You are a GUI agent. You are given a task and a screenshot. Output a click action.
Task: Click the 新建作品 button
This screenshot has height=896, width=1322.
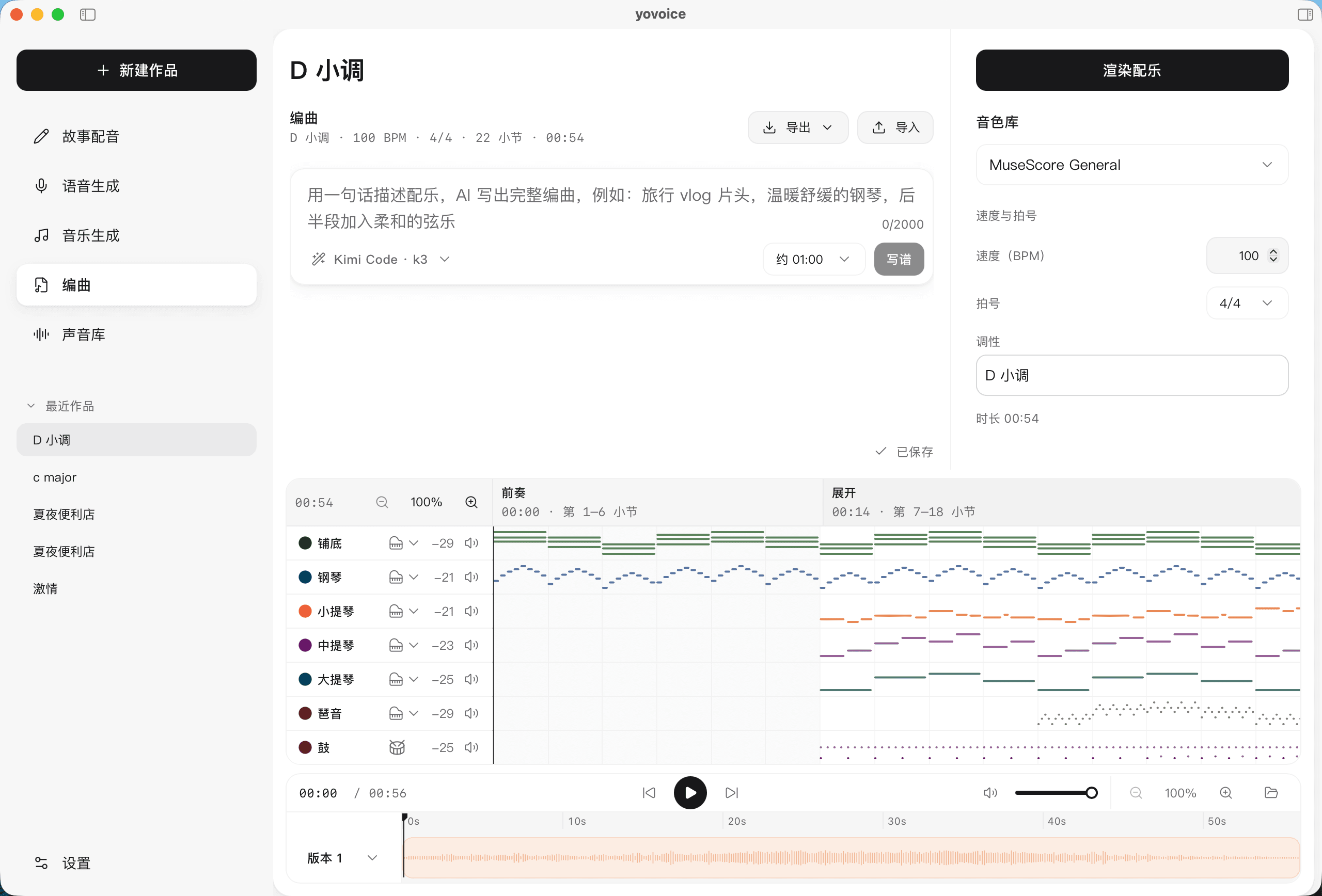pos(136,70)
